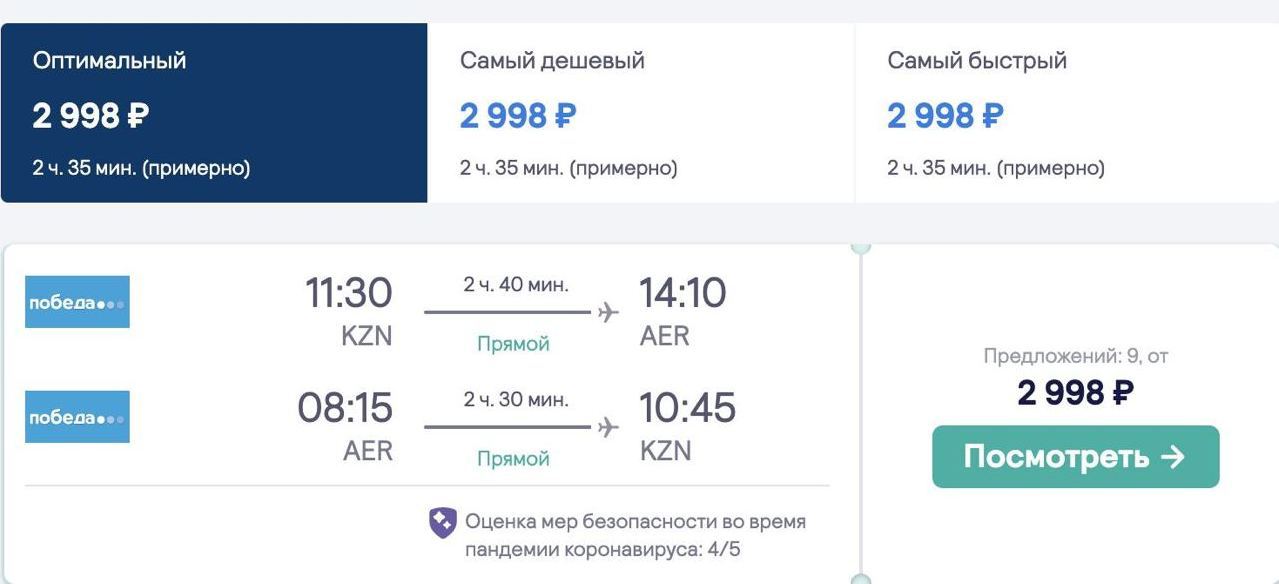The width and height of the screenshot is (1279, 584).
Task: Click "Прямой" under the 2 ч. 30 мин. flight
Action: coord(513,459)
